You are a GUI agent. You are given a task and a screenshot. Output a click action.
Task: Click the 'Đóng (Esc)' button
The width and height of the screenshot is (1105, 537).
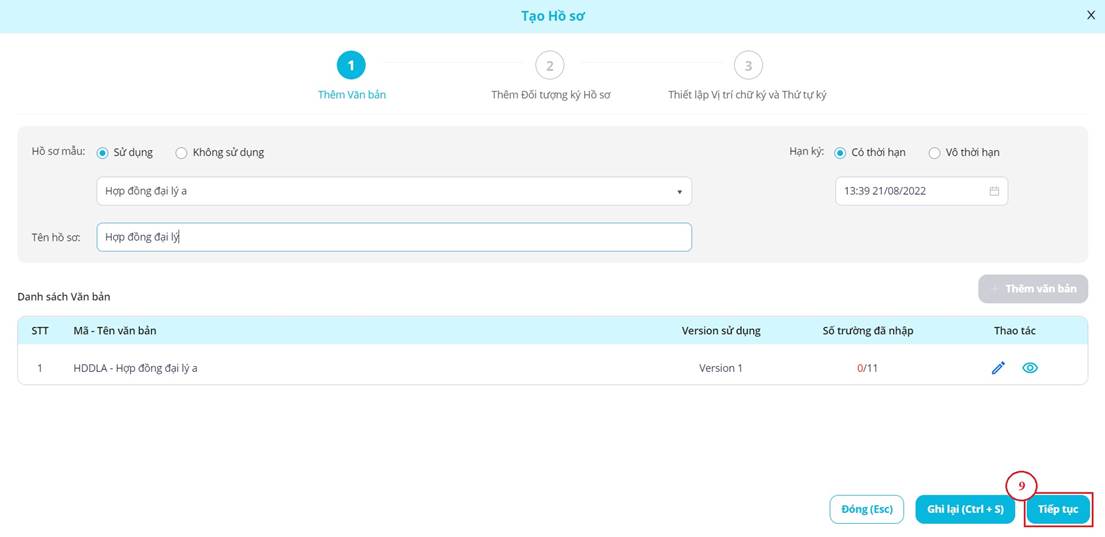pos(866,509)
